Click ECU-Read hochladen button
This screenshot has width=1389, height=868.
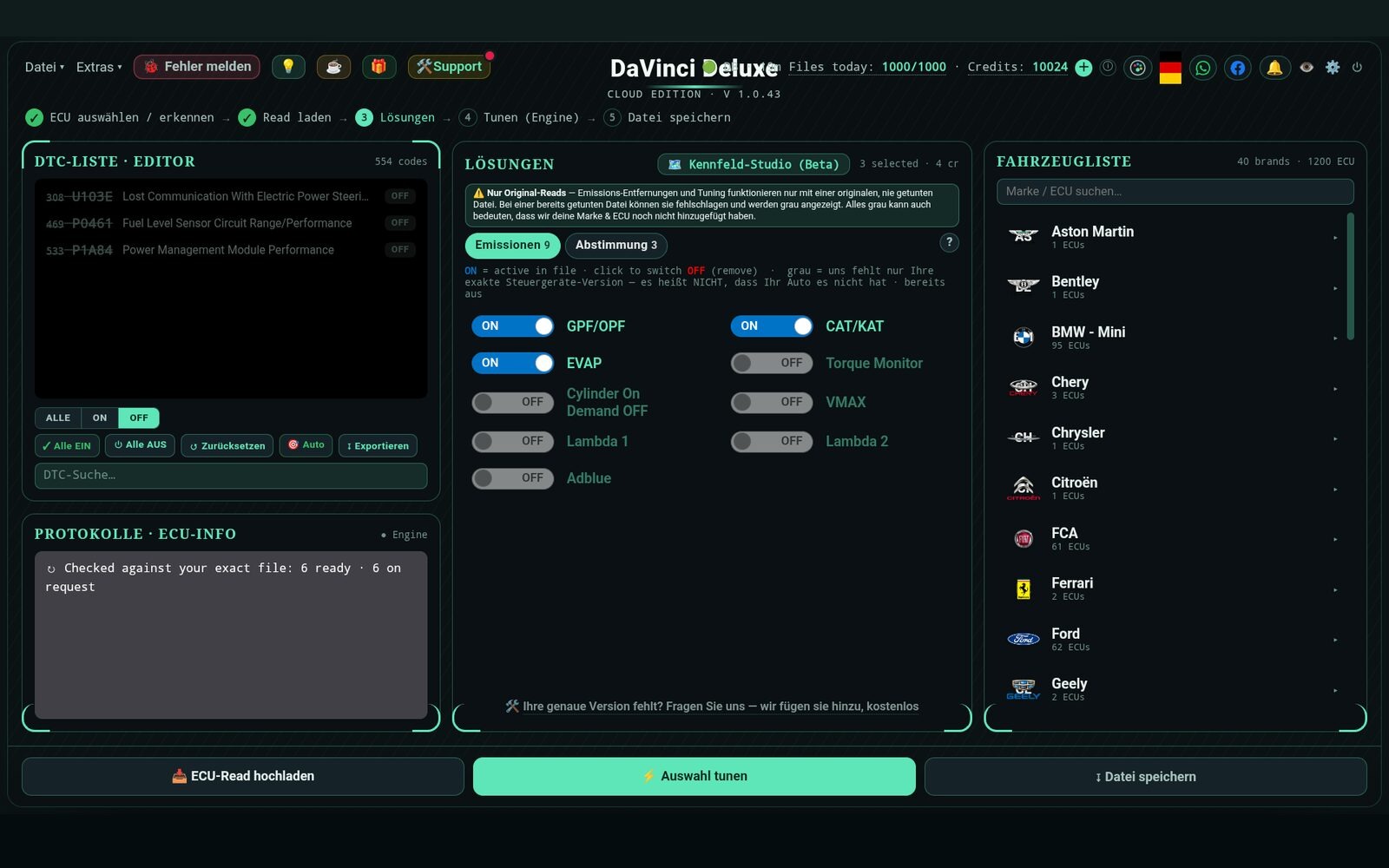pos(243,776)
